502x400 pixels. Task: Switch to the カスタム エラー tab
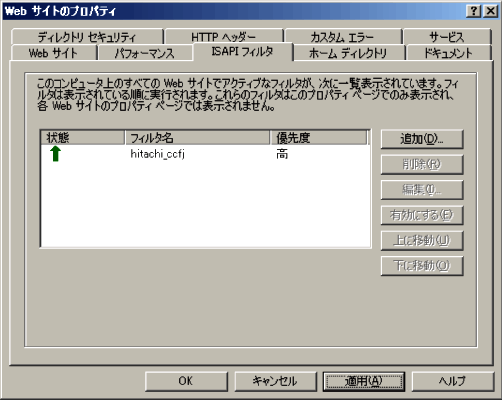pos(343,37)
